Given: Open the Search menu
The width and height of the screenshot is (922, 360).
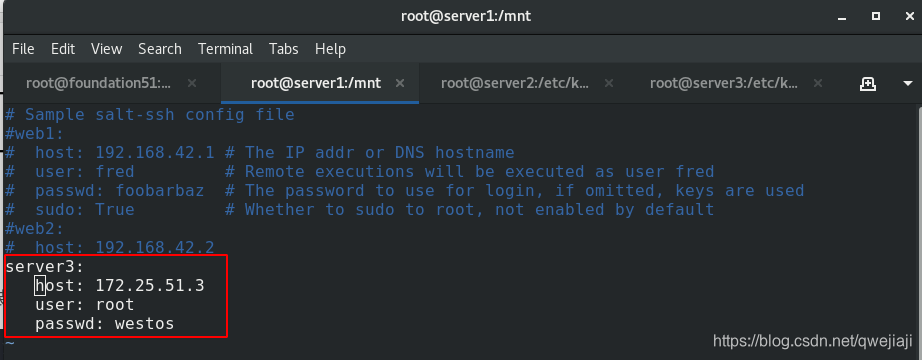Looking at the screenshot, I should [159, 49].
